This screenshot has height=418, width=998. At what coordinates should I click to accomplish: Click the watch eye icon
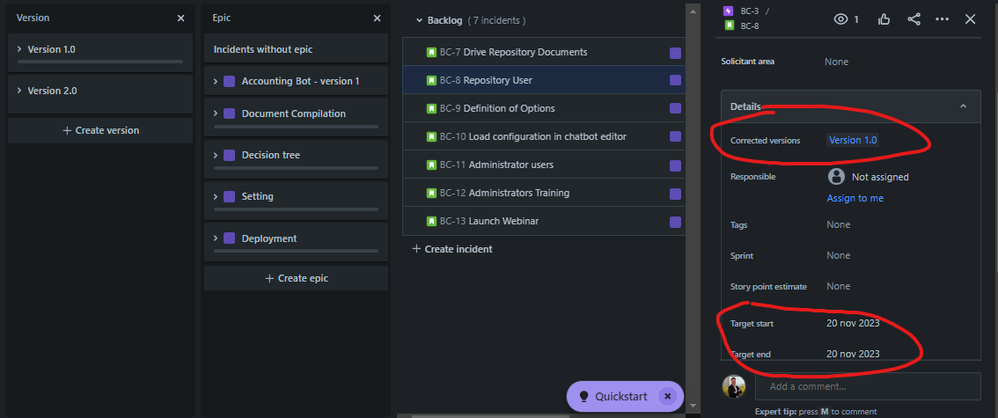[841, 20]
